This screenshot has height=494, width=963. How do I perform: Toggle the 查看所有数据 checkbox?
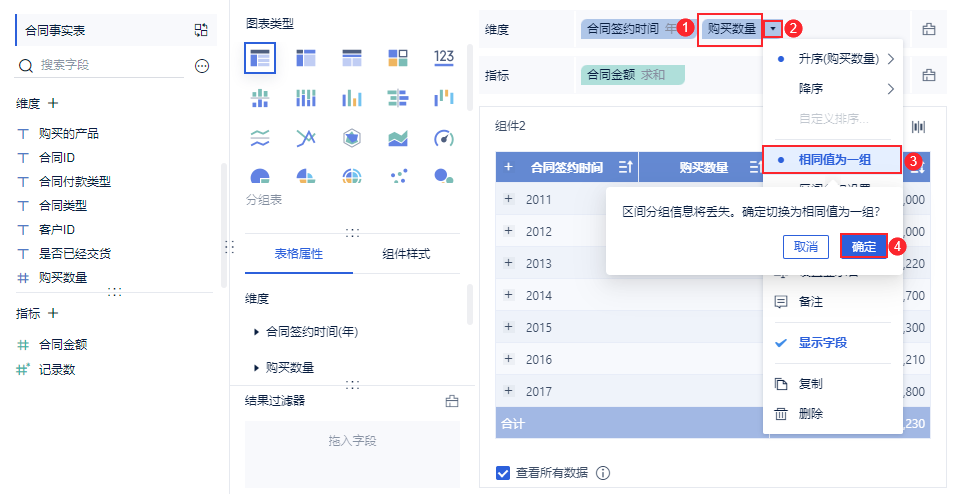503,473
